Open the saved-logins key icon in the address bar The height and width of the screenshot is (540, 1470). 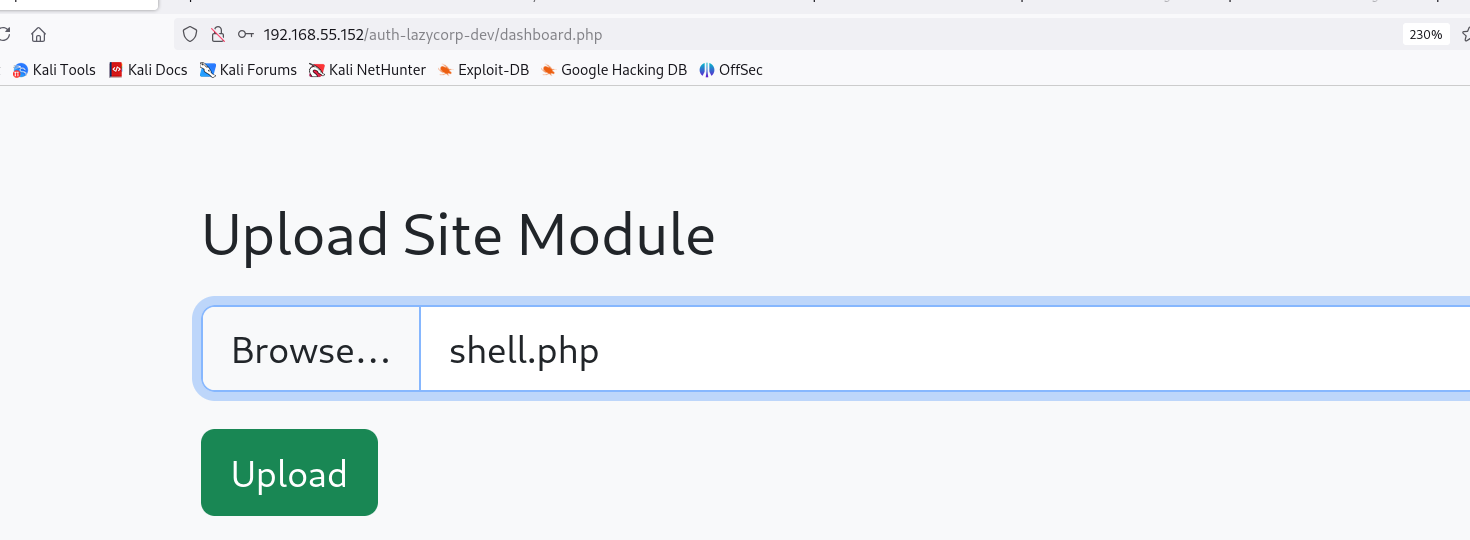[x=245, y=34]
